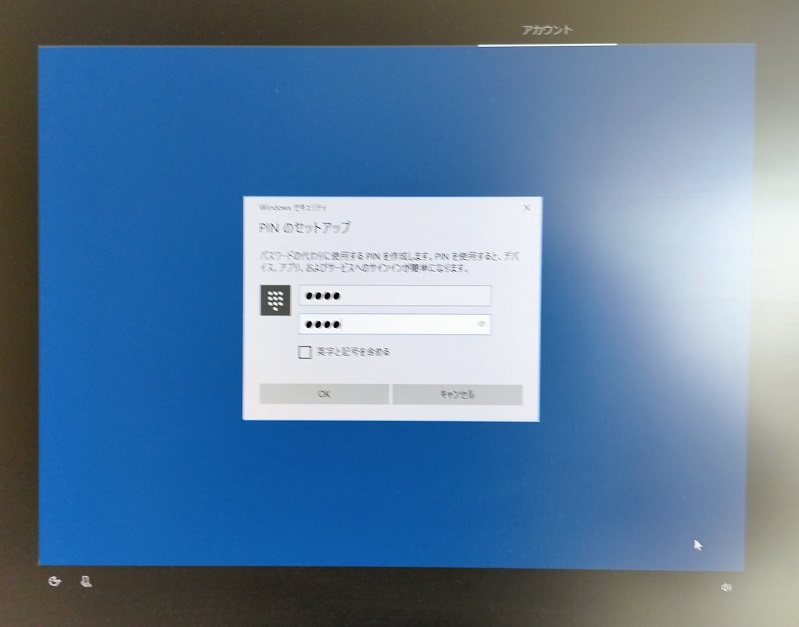Click the PIN のセットアップ heading text

click(304, 228)
